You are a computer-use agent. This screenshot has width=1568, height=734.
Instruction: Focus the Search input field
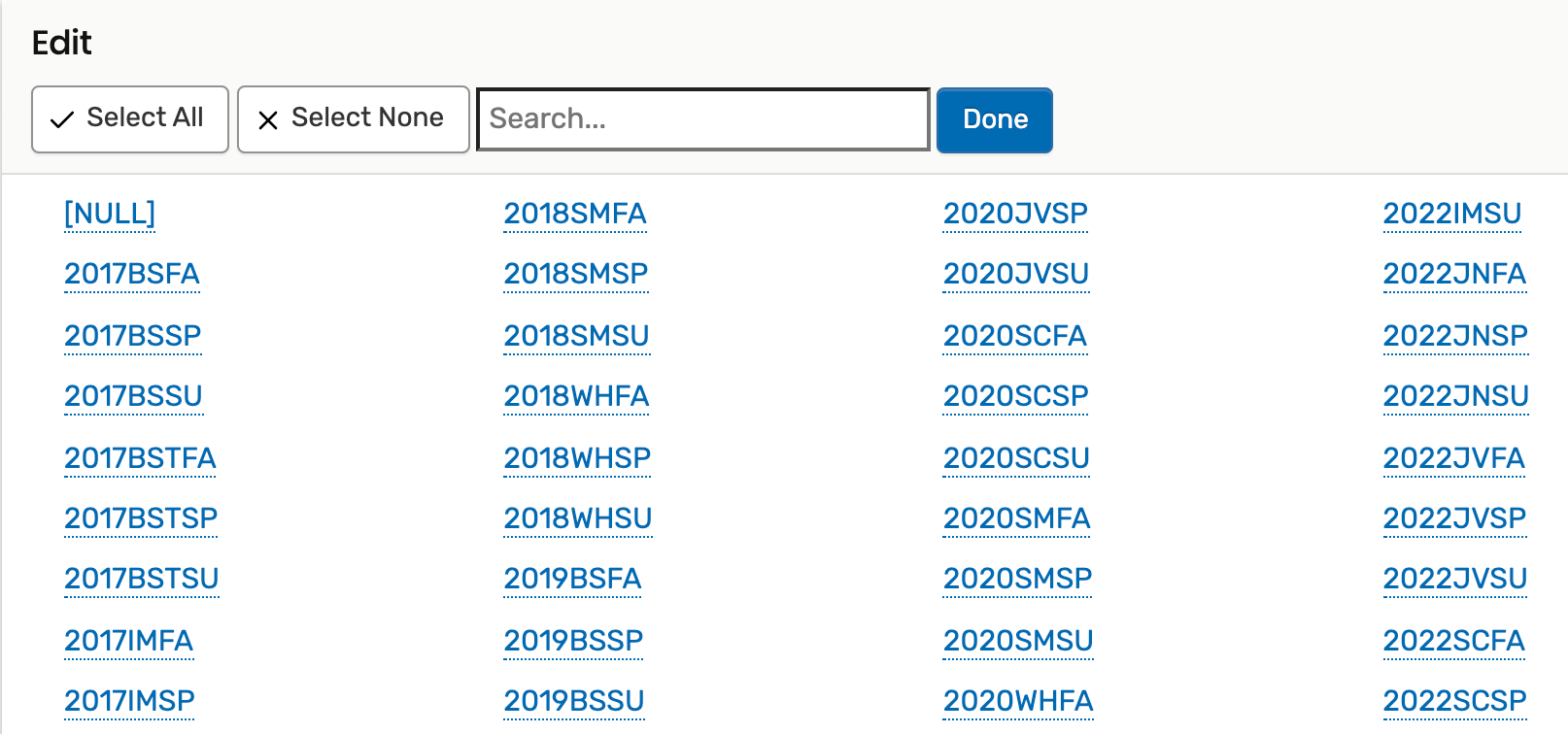pos(703,119)
